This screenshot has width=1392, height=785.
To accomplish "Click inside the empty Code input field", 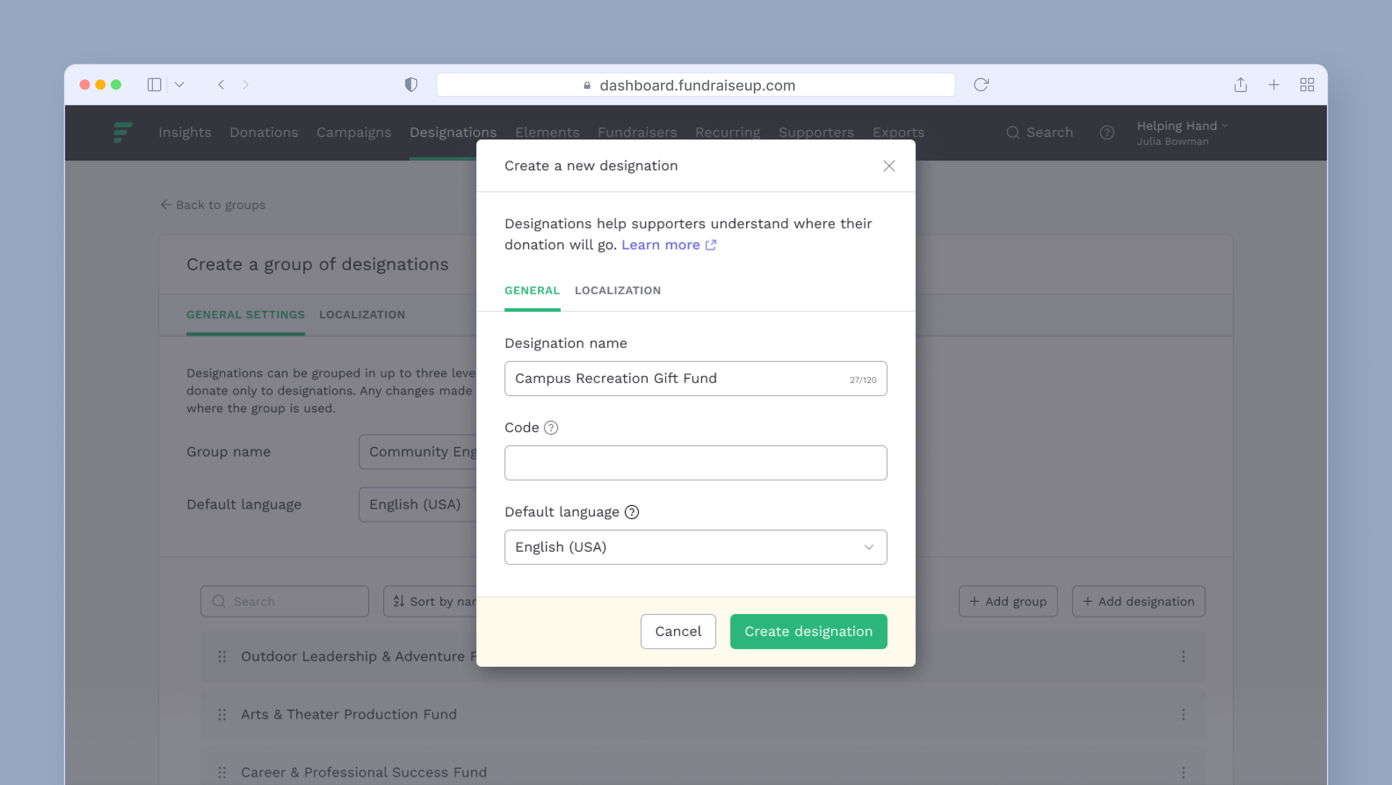I will click(x=695, y=462).
